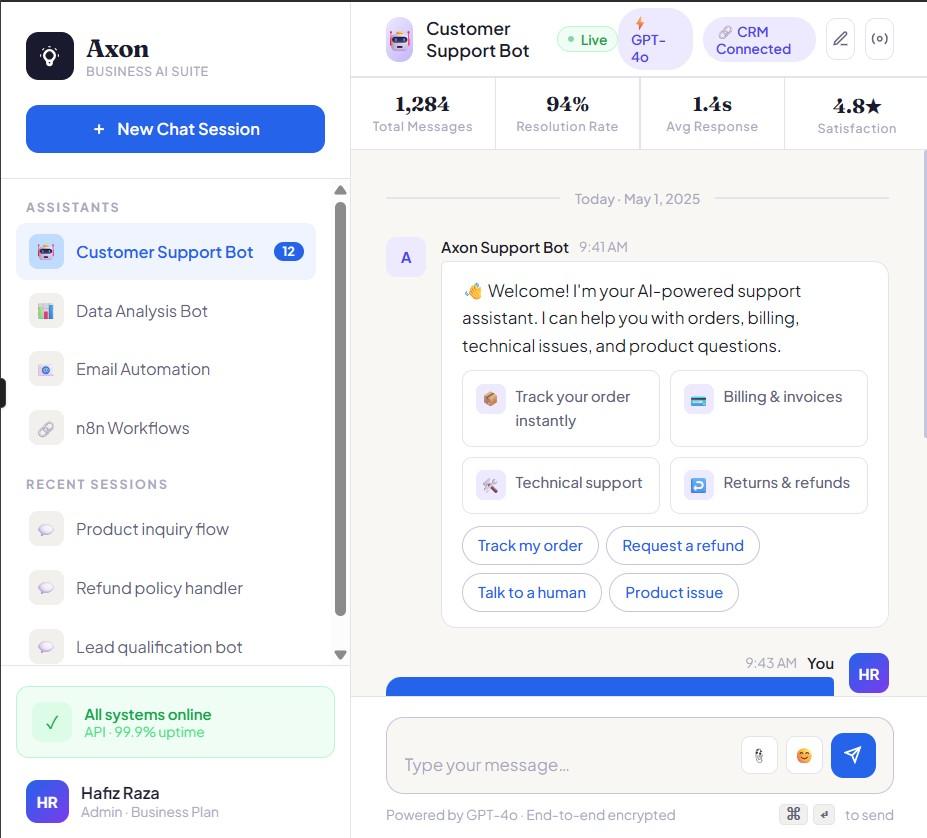The width and height of the screenshot is (927, 838).
Task: Click the sidebar scroll down arrow
Action: click(x=340, y=655)
